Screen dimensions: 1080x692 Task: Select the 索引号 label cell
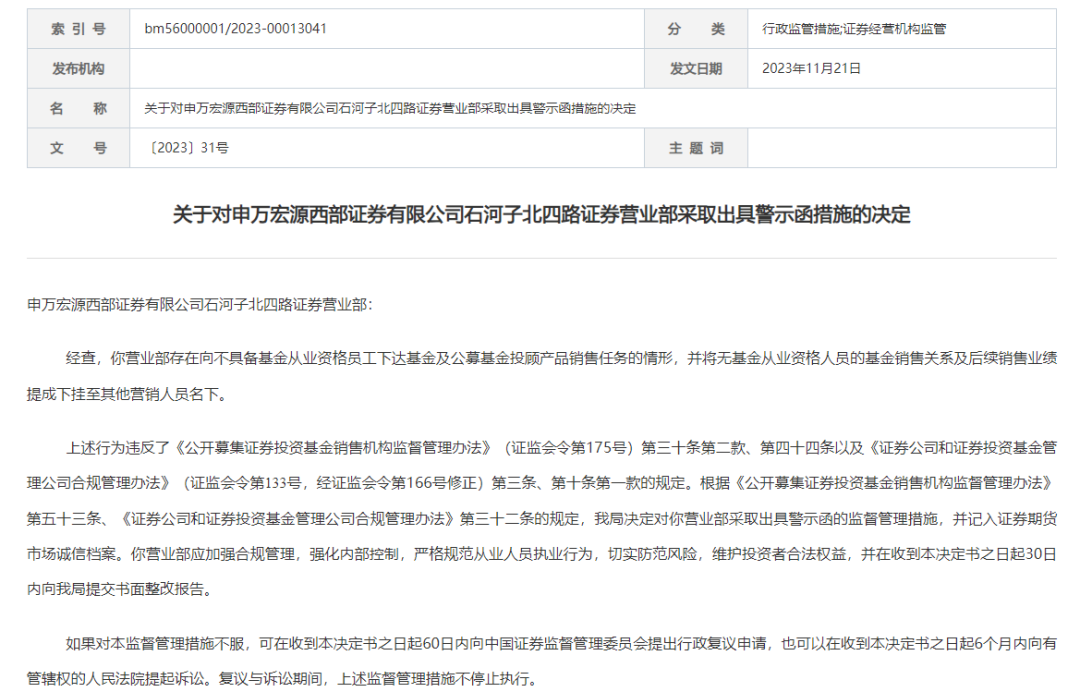[x=79, y=29]
